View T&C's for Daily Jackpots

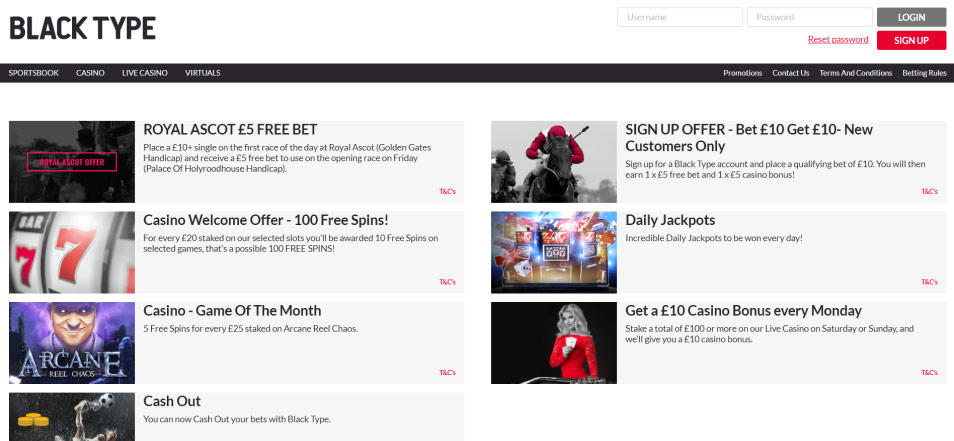coord(929,282)
